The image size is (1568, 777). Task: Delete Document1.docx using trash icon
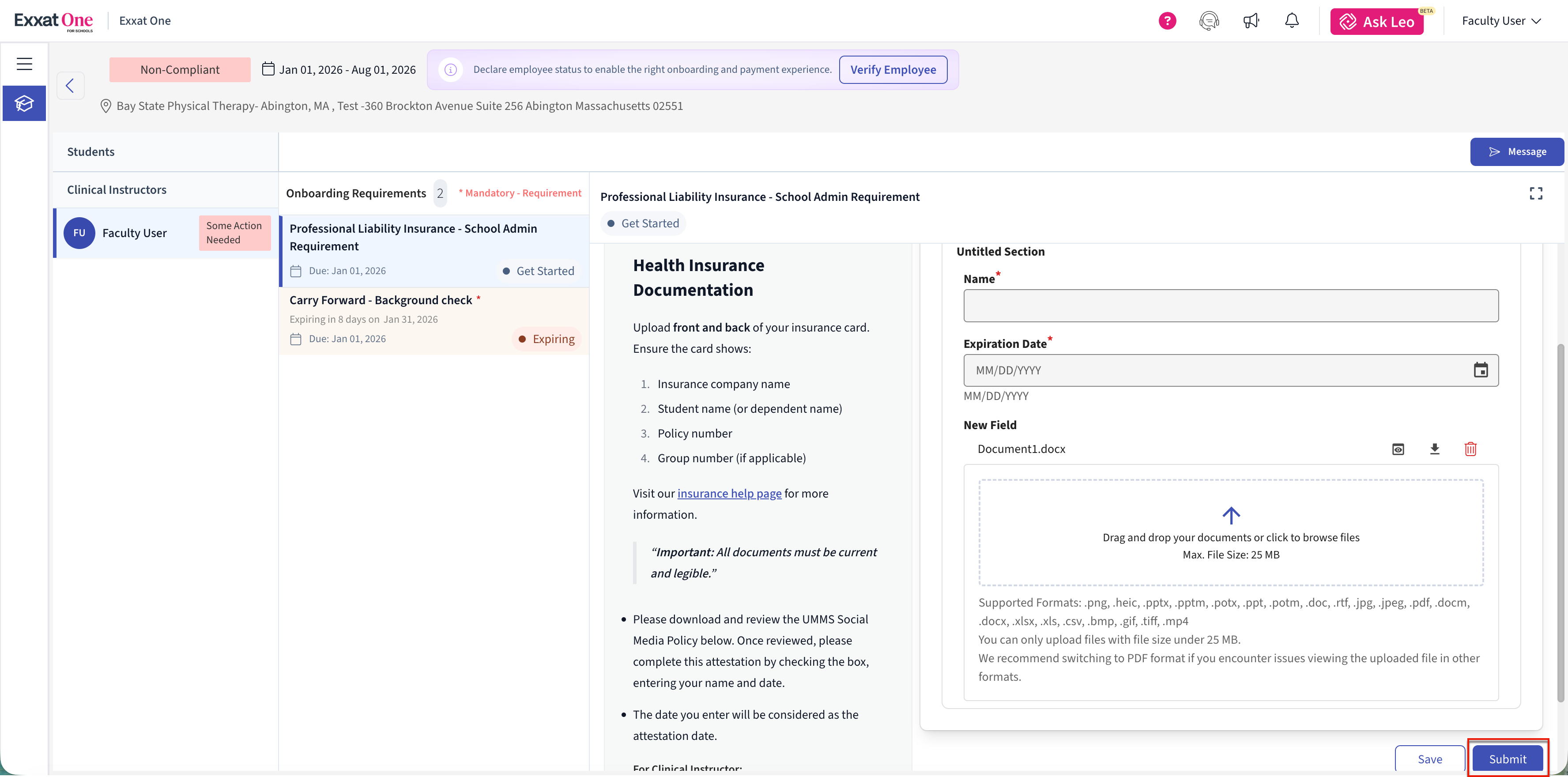1470,449
